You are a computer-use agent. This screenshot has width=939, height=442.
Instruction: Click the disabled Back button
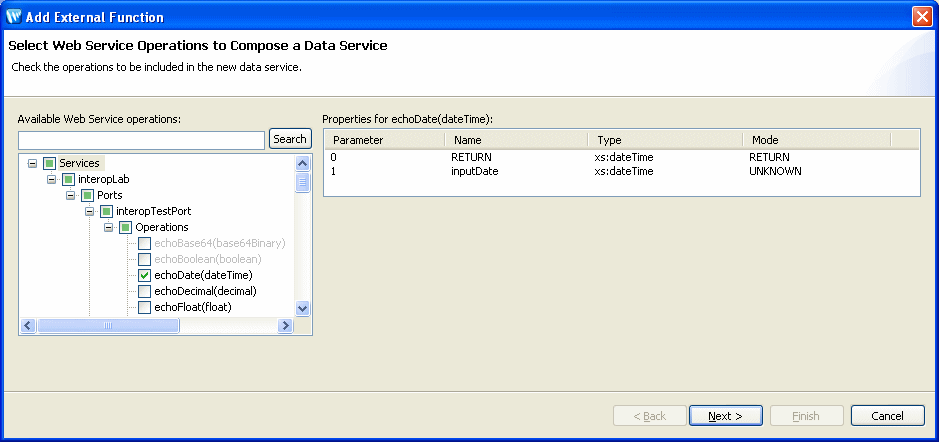pyautogui.click(x=650, y=416)
